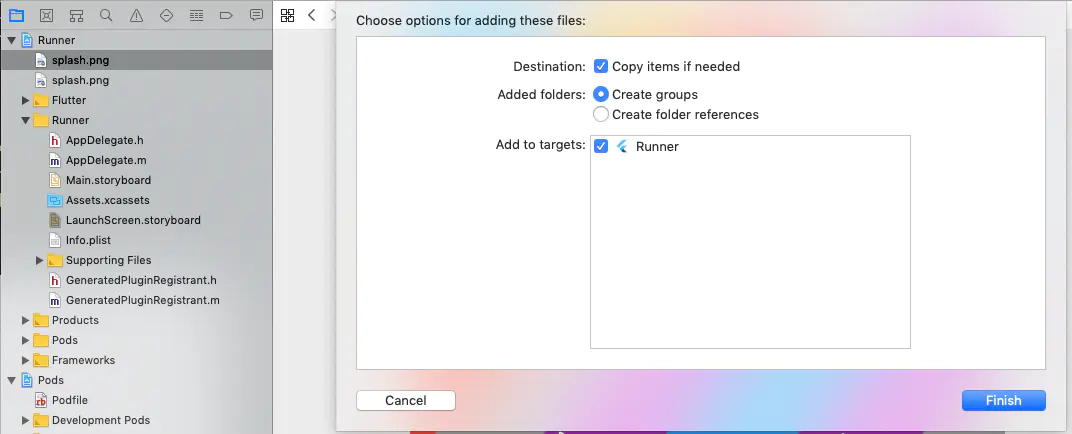Show the Breakpoint navigator icon

pyautogui.click(x=226, y=15)
